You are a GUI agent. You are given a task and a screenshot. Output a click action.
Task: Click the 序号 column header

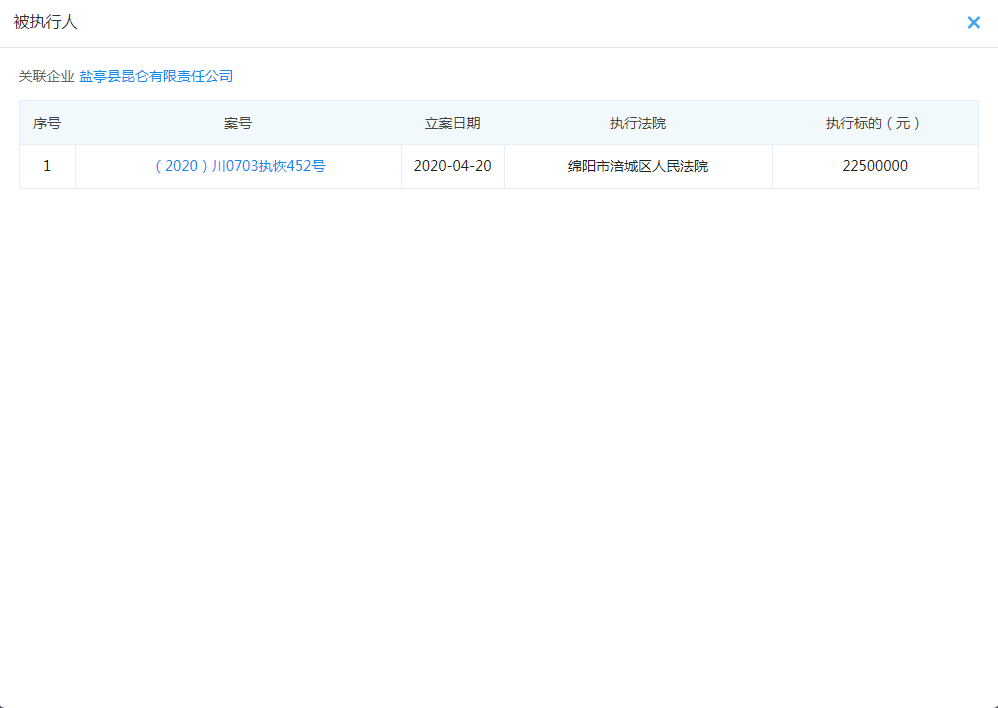[x=47, y=123]
